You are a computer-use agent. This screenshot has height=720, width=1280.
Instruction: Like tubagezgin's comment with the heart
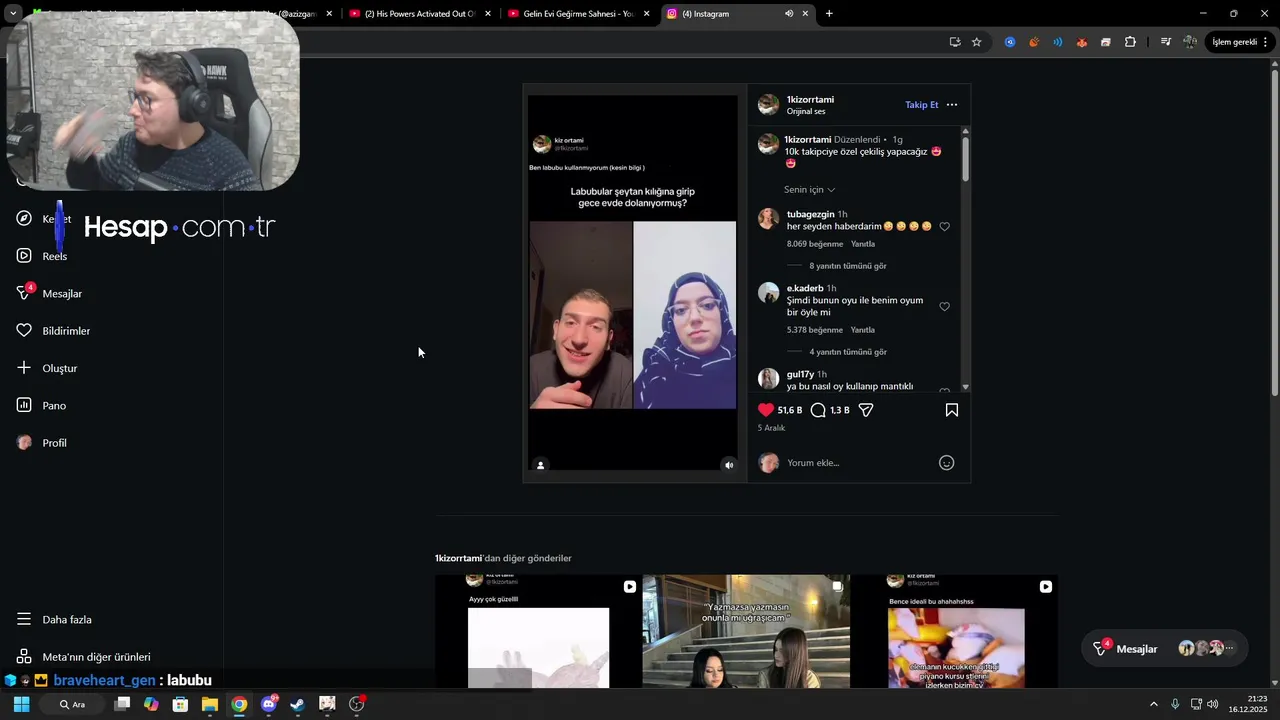pos(944,227)
